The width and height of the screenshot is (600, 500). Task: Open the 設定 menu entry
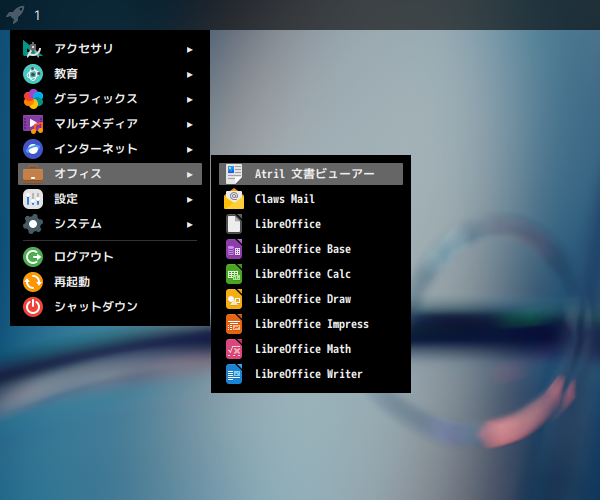click(110, 199)
